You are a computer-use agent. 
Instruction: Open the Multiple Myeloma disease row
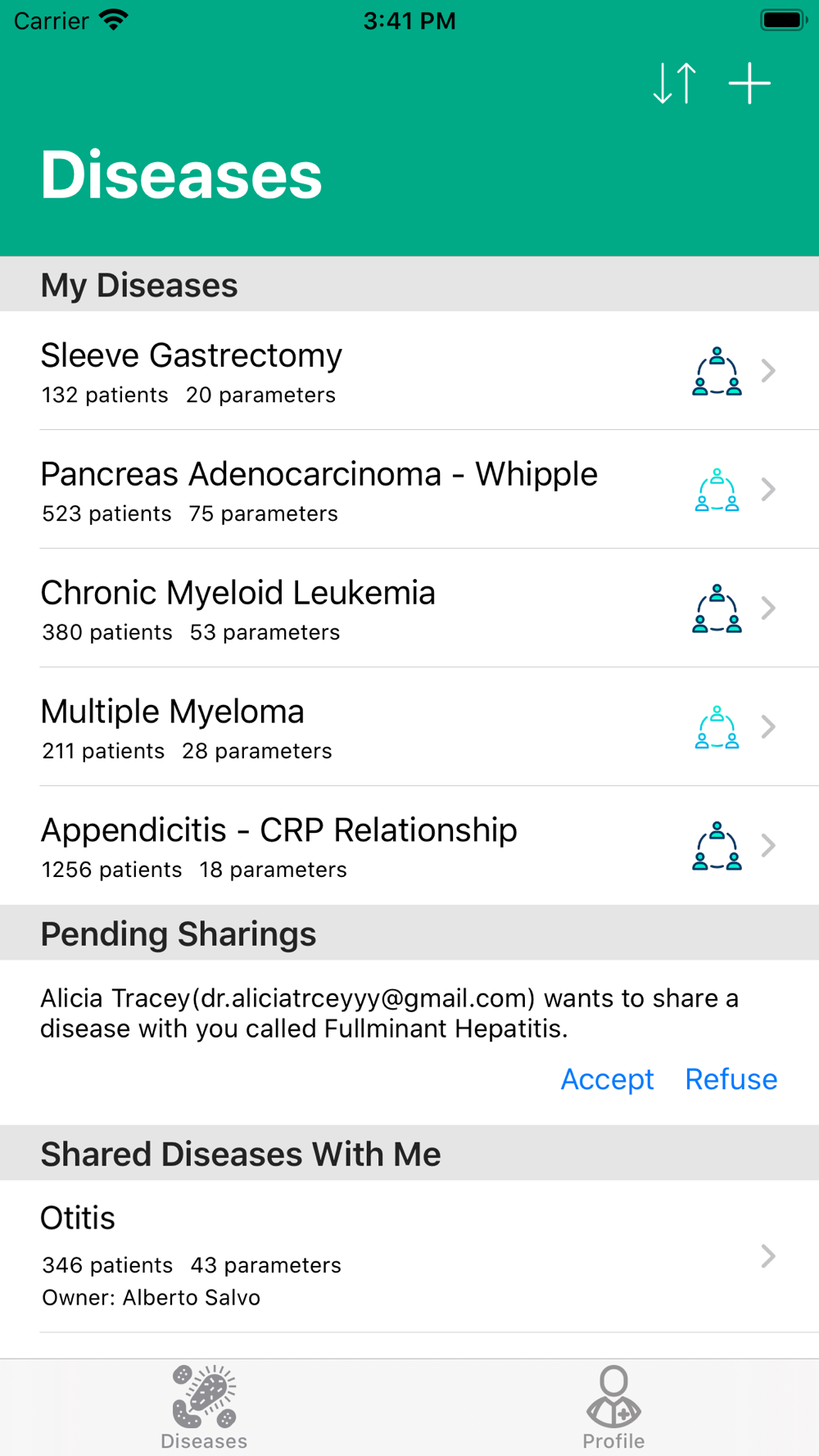328,727
